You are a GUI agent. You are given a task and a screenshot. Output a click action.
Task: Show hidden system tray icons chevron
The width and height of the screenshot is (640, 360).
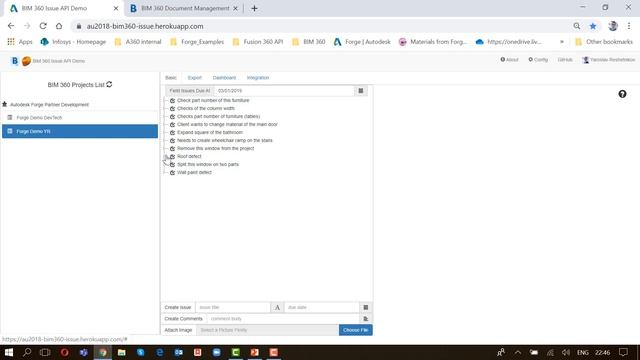pyautogui.click(x=518, y=352)
